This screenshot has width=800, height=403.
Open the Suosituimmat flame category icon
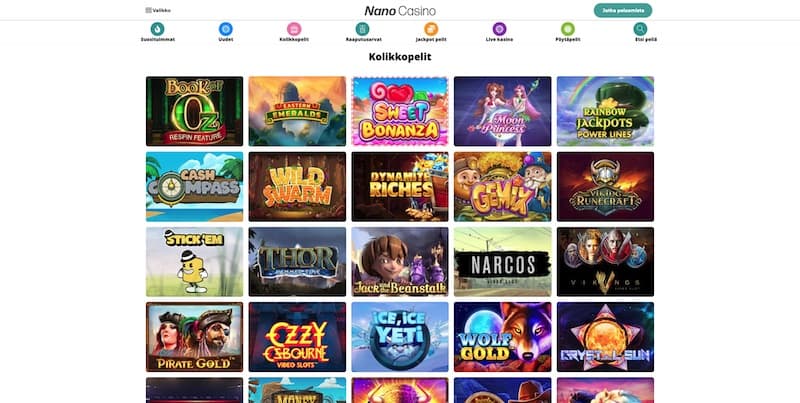pyautogui.click(x=158, y=29)
